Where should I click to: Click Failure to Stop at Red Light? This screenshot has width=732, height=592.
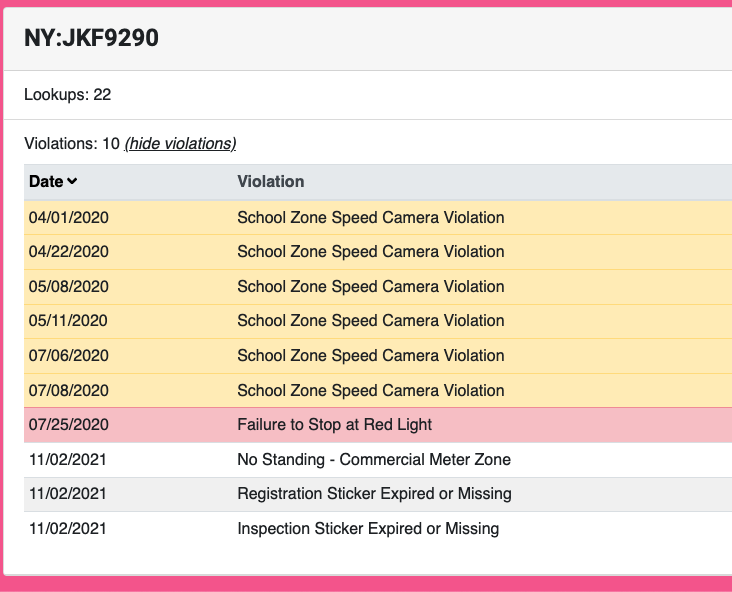[x=334, y=425]
